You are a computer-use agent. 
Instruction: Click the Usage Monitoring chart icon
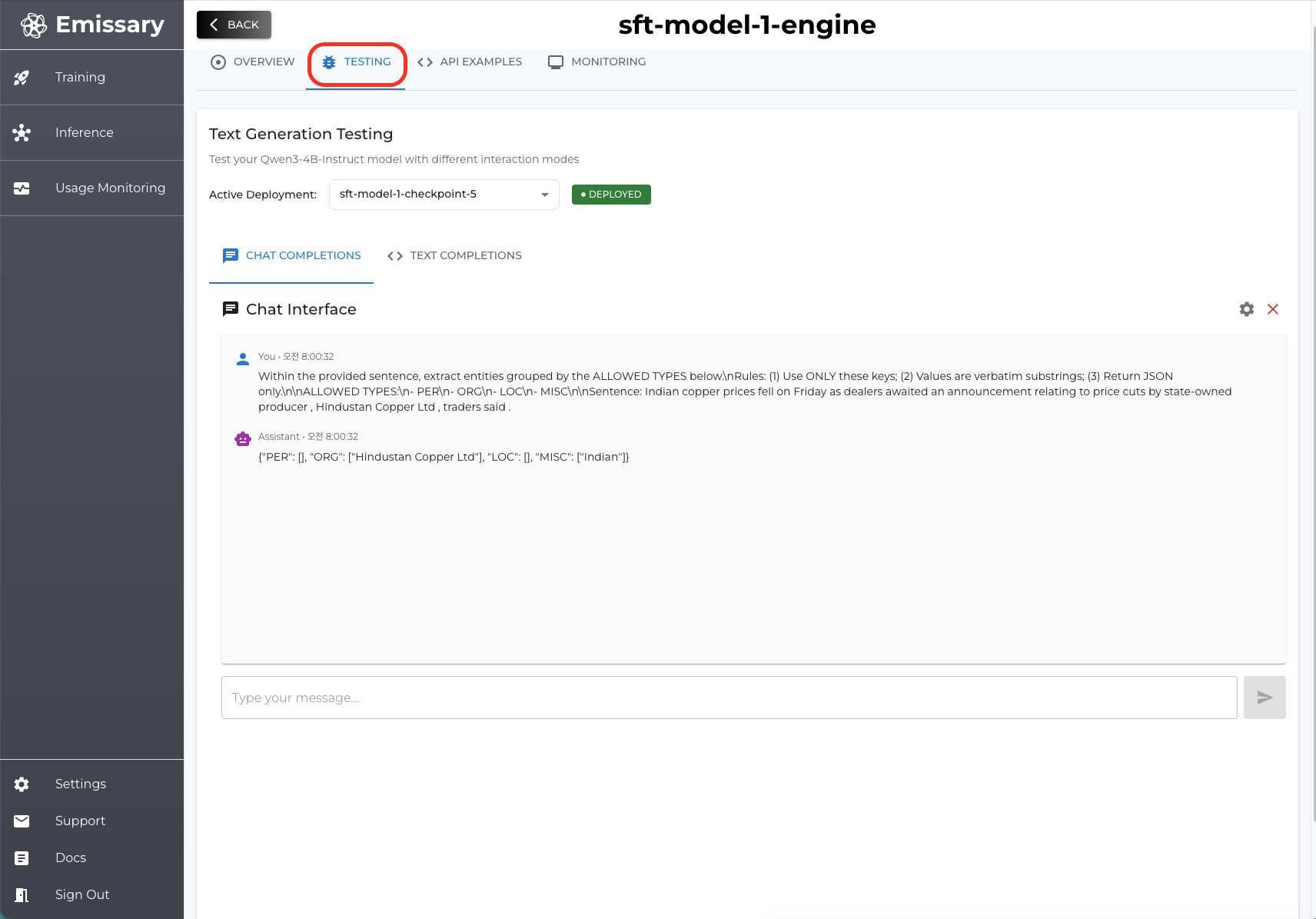pos(22,188)
